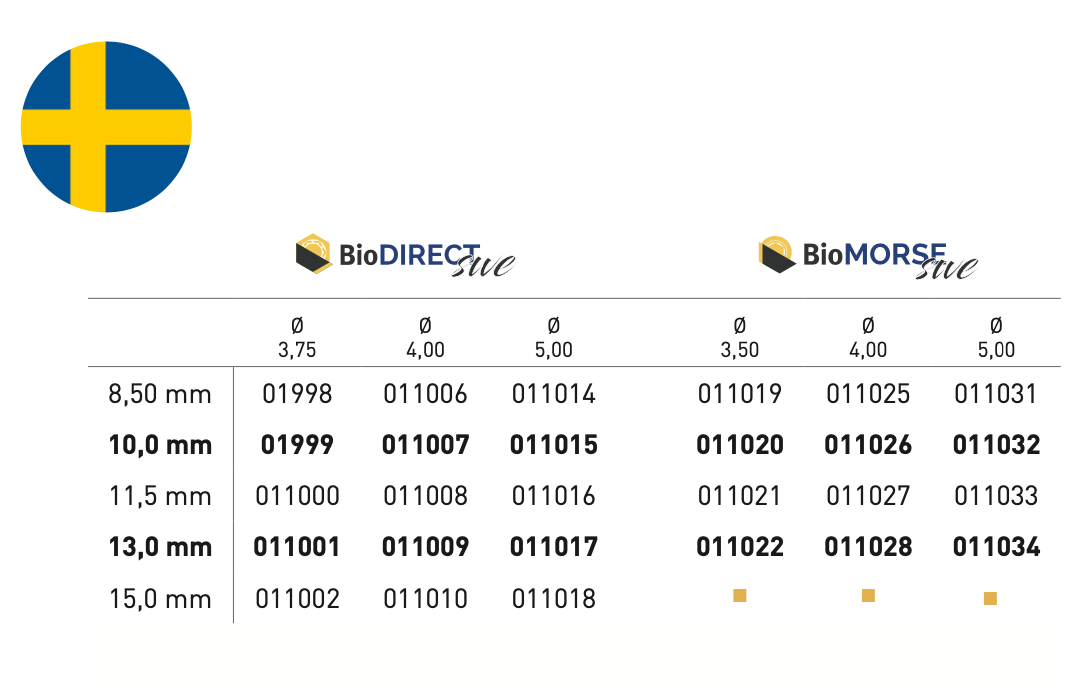1086x688 pixels.
Task: Select bold product code 011007
Action: tap(425, 445)
